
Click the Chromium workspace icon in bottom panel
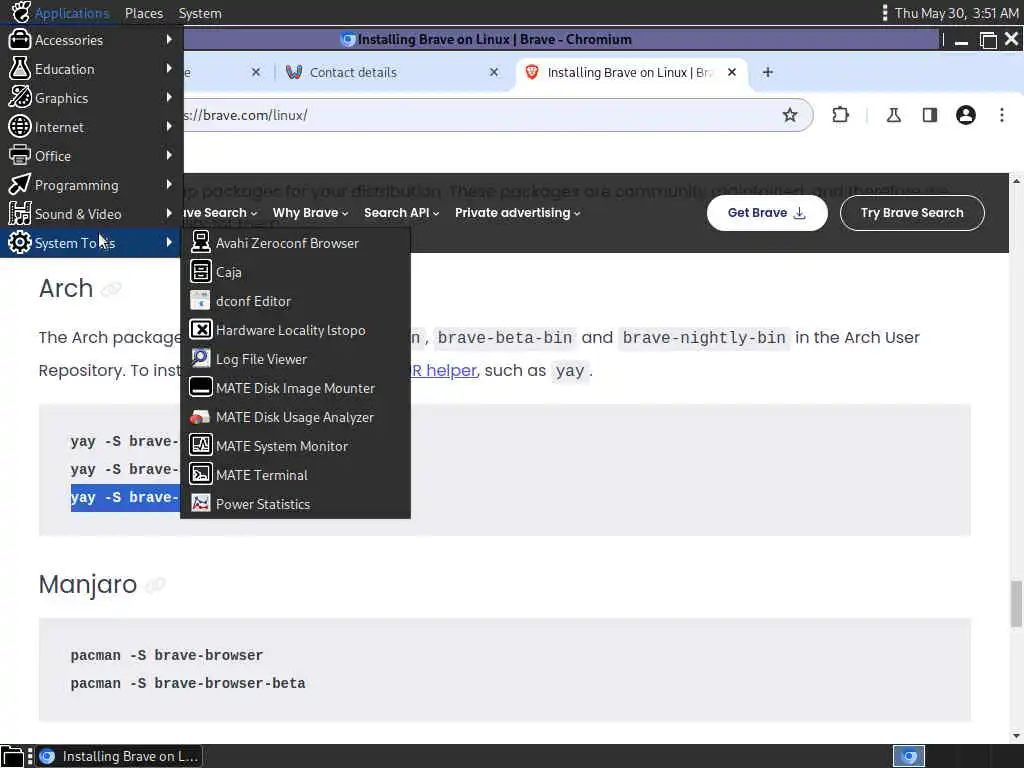(x=909, y=756)
